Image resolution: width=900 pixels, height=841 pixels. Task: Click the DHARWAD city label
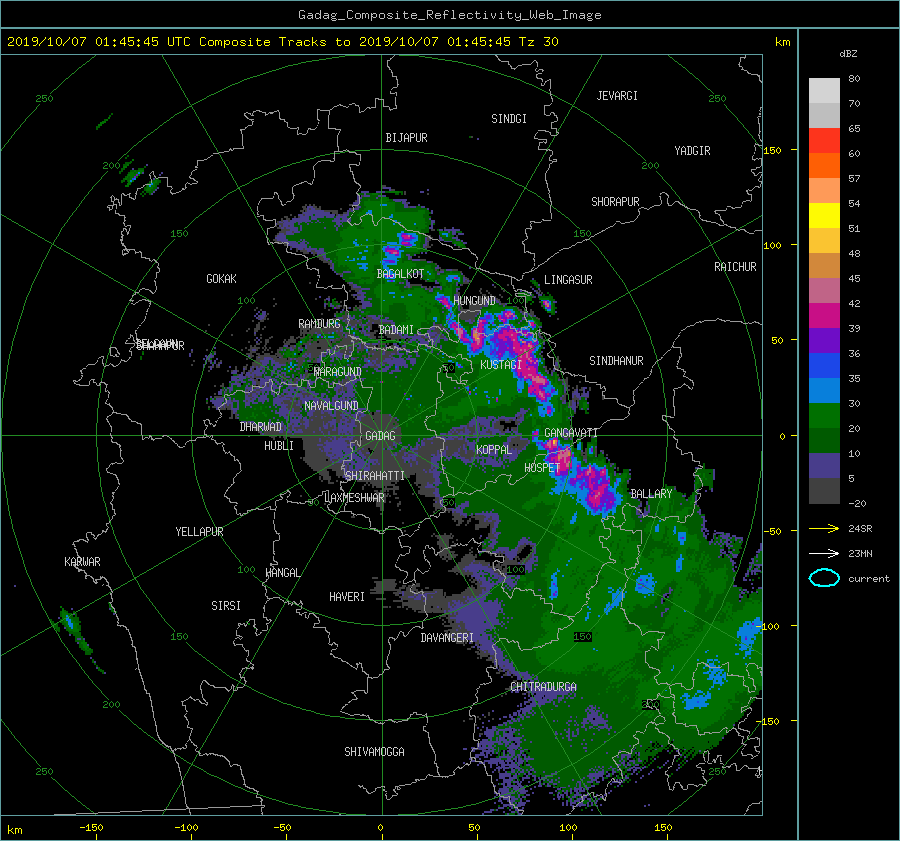click(x=260, y=427)
